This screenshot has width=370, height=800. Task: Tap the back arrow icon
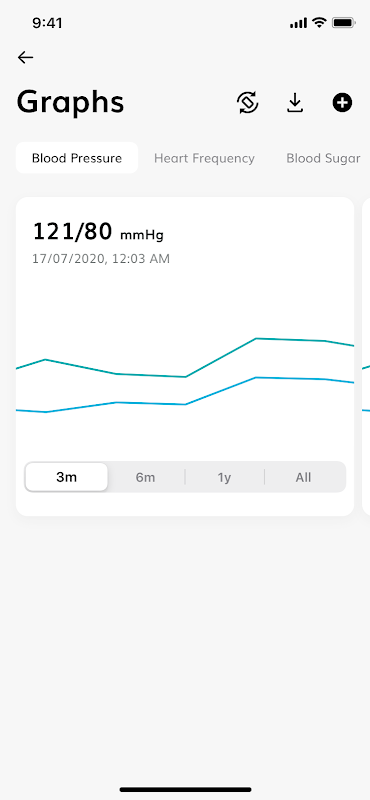point(25,58)
